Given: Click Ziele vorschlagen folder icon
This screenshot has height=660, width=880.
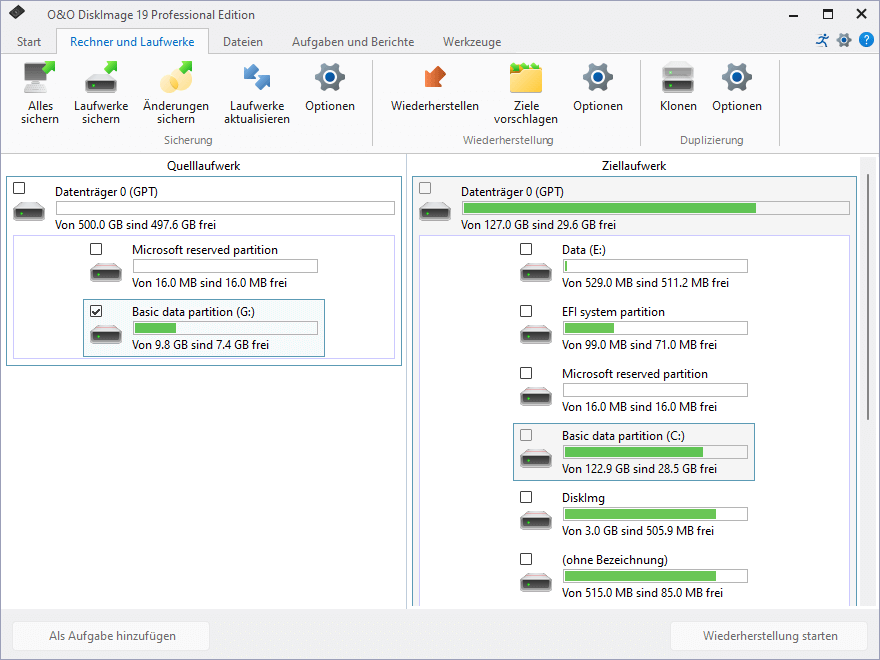Looking at the screenshot, I should pos(526,77).
